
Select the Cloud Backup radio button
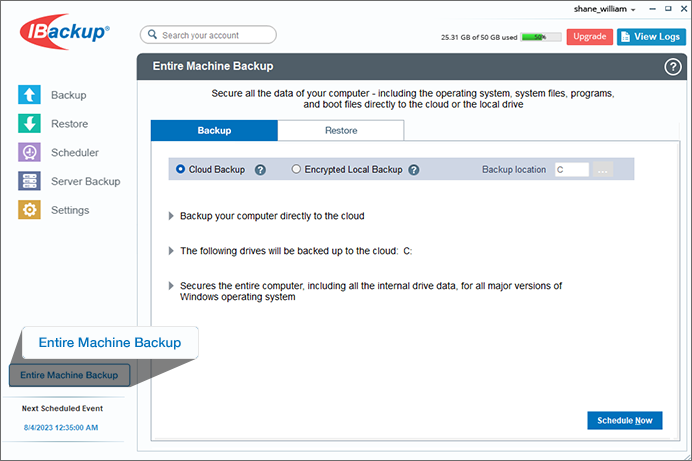point(180,169)
